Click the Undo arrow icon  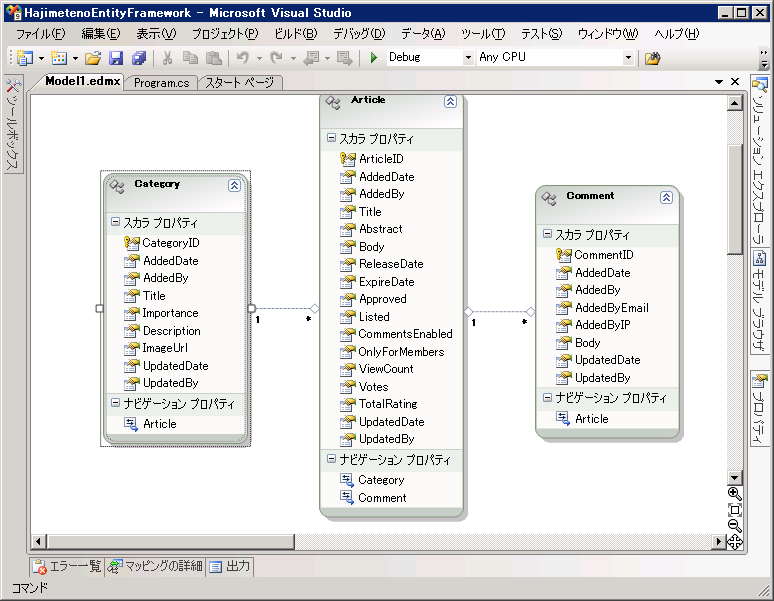(243, 58)
